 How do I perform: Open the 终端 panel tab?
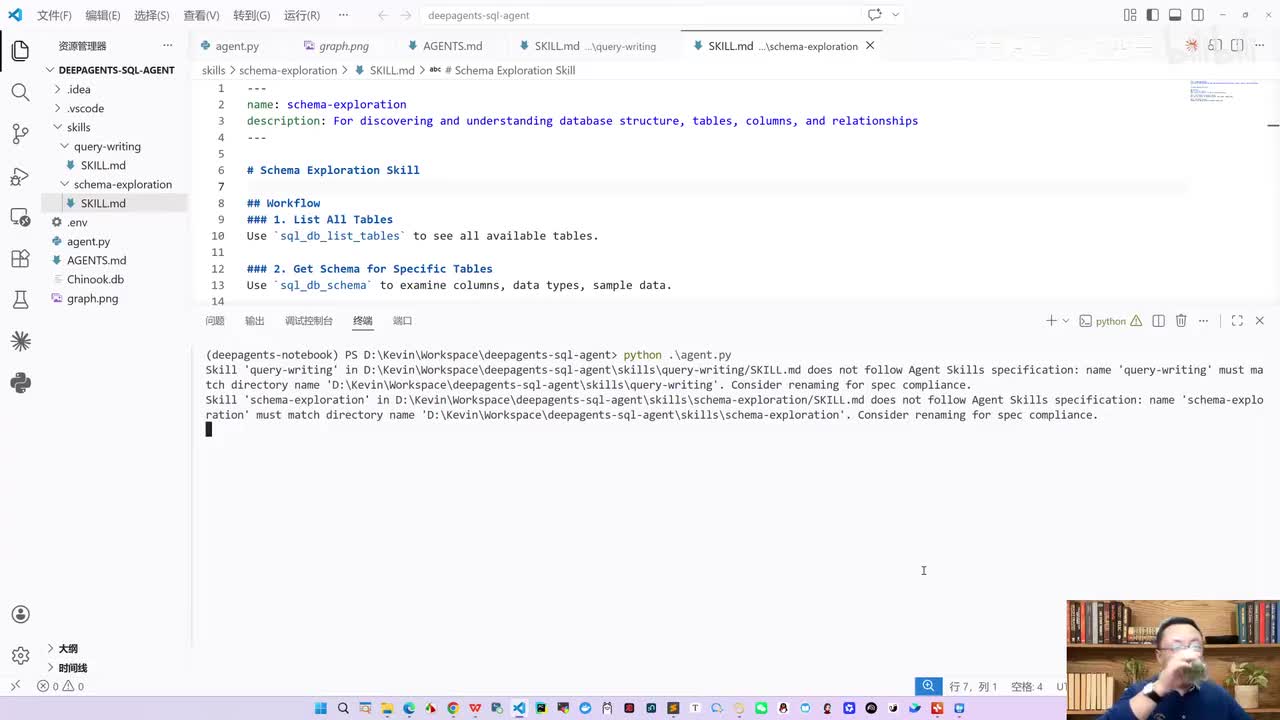pos(362,321)
